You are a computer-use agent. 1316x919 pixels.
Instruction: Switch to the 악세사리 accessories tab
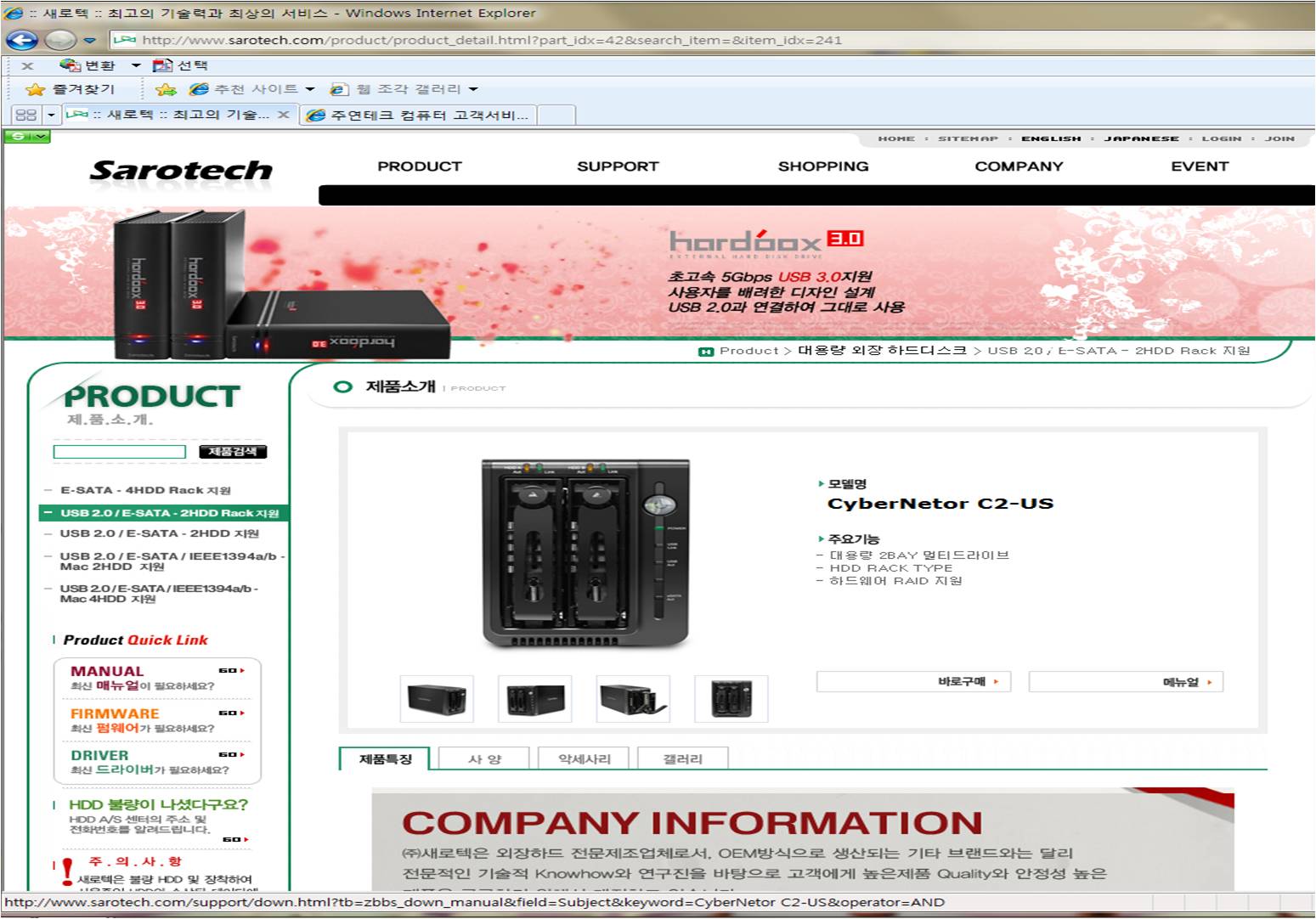(x=584, y=758)
